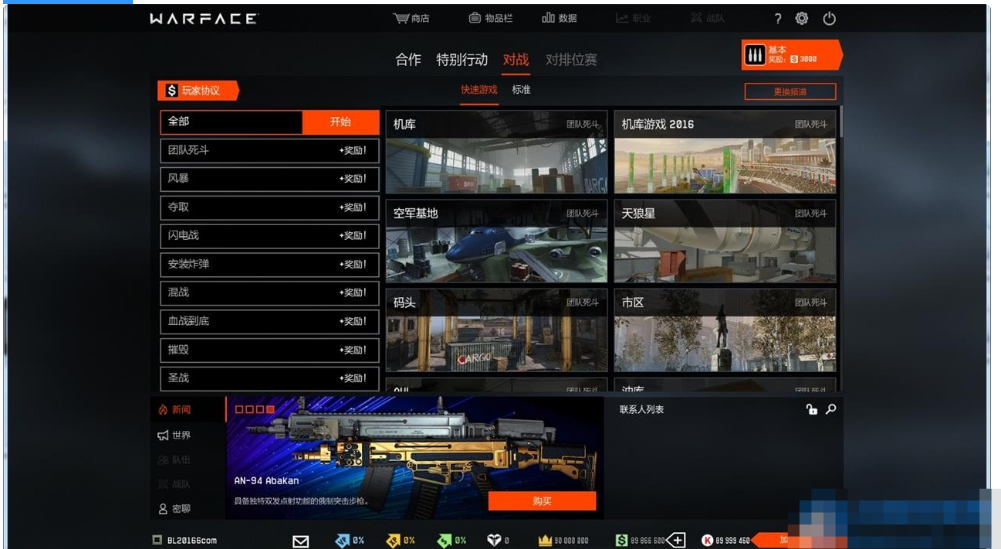Open settings via the gear icon

click(x=802, y=19)
